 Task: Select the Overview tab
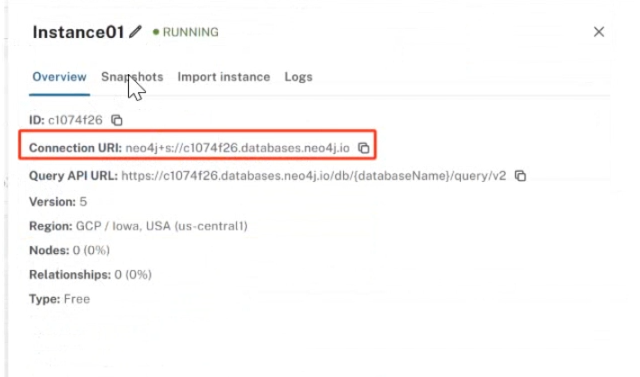click(x=60, y=77)
